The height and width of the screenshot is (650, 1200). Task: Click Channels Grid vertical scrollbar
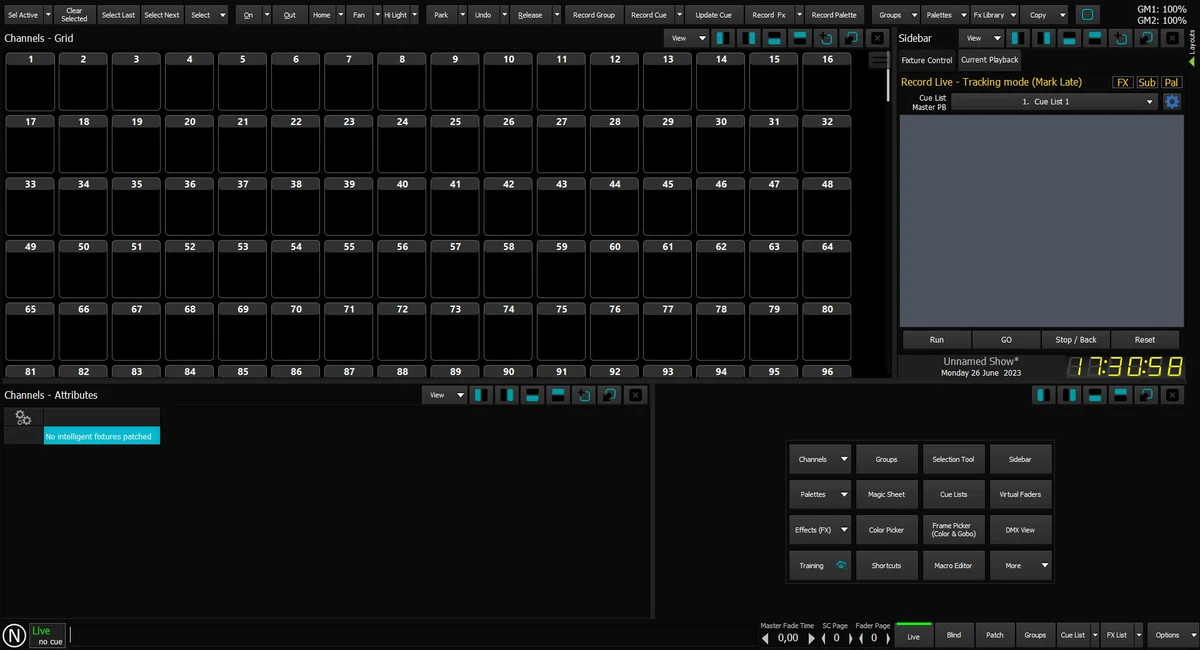tap(889, 85)
